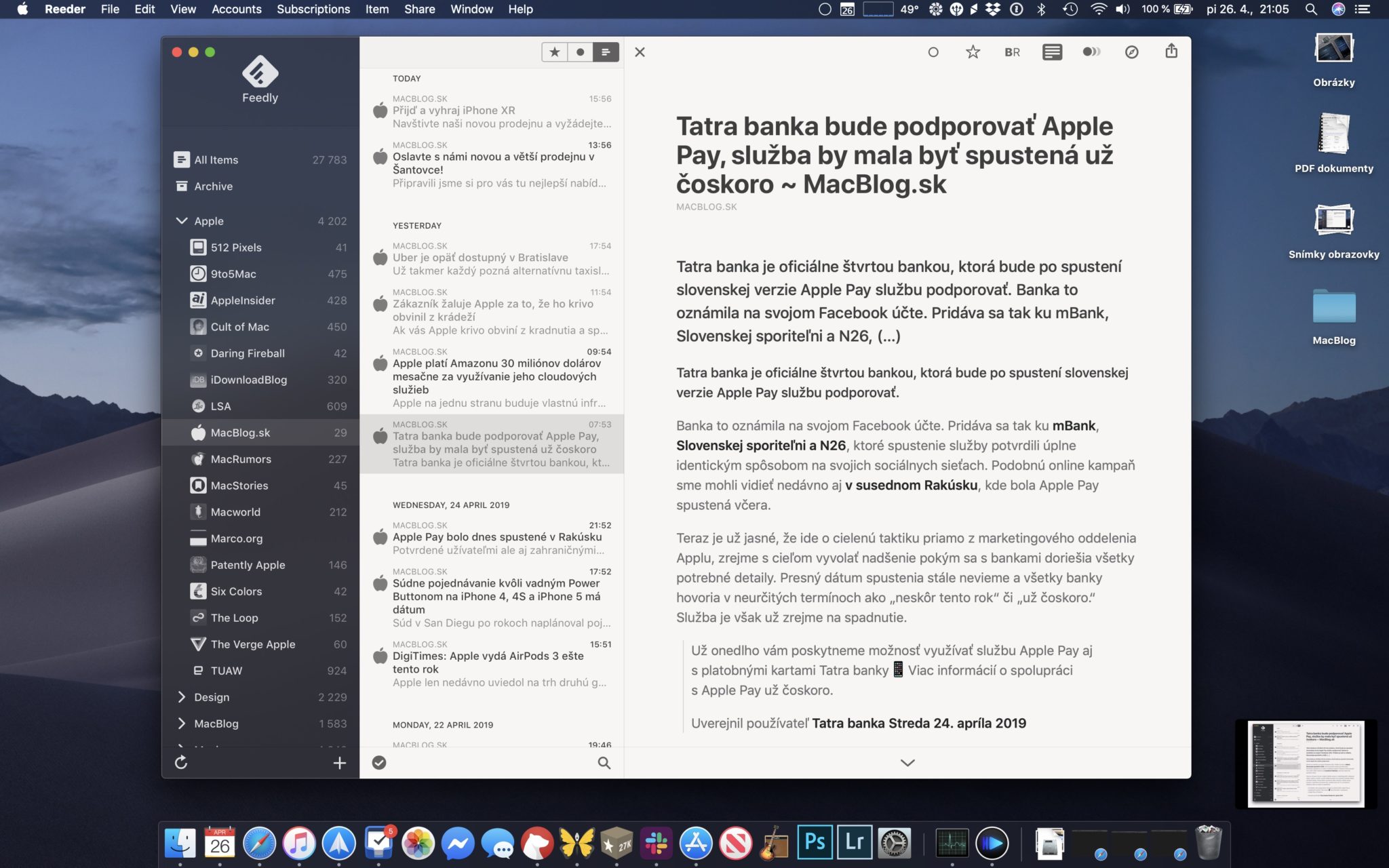1389x868 pixels.
Task: Click the Feedly account logo
Action: tap(260, 79)
